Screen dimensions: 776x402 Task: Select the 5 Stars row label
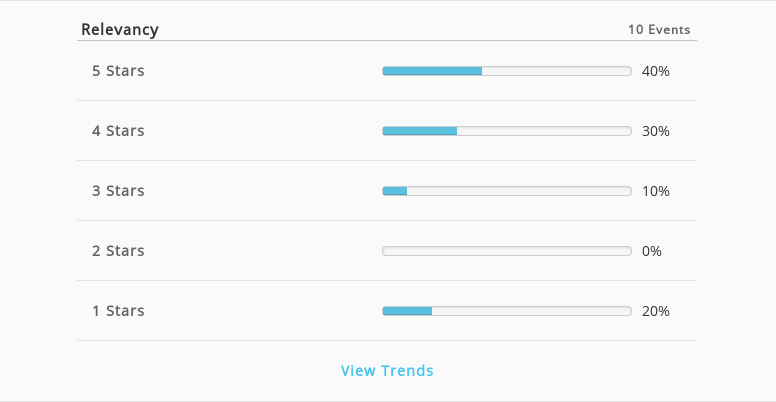(x=118, y=71)
